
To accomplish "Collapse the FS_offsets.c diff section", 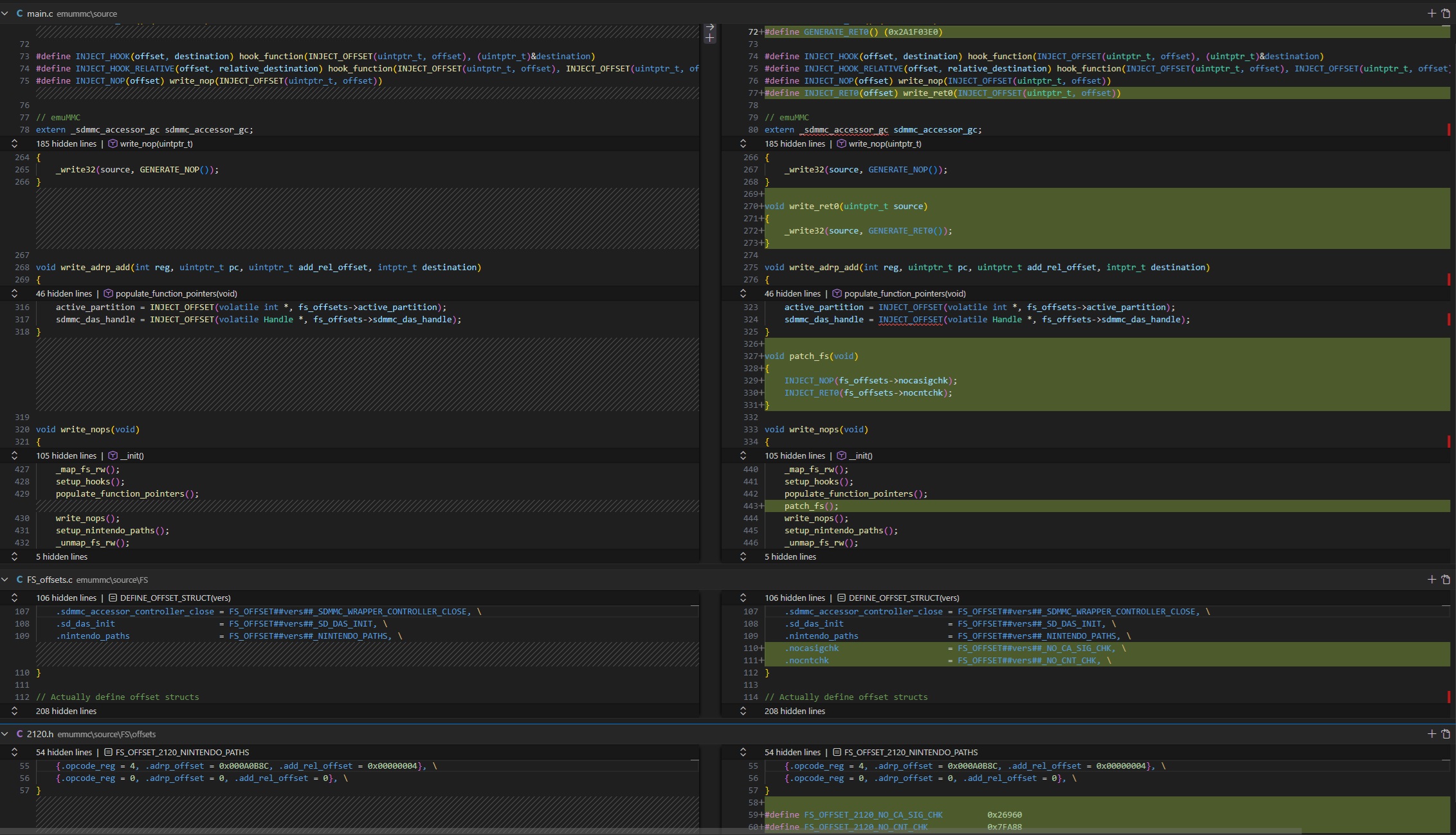I will 5,580.
